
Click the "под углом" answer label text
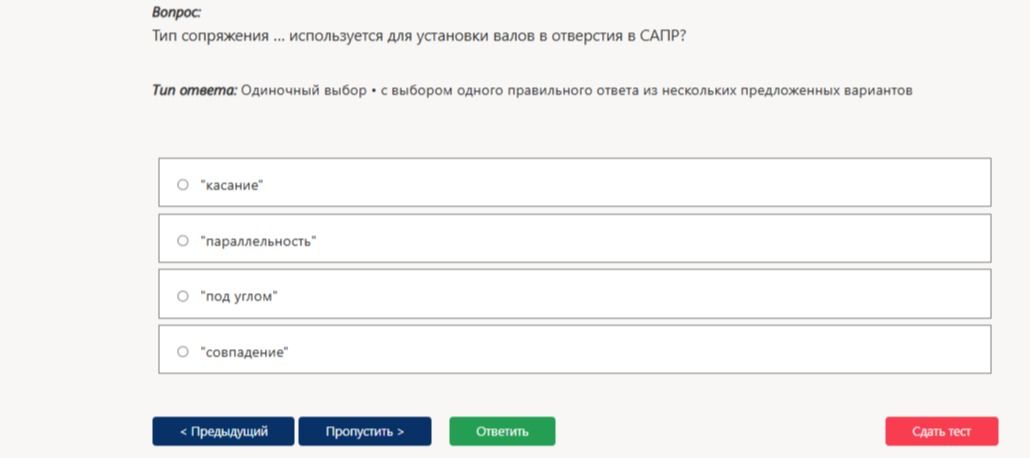click(239, 297)
